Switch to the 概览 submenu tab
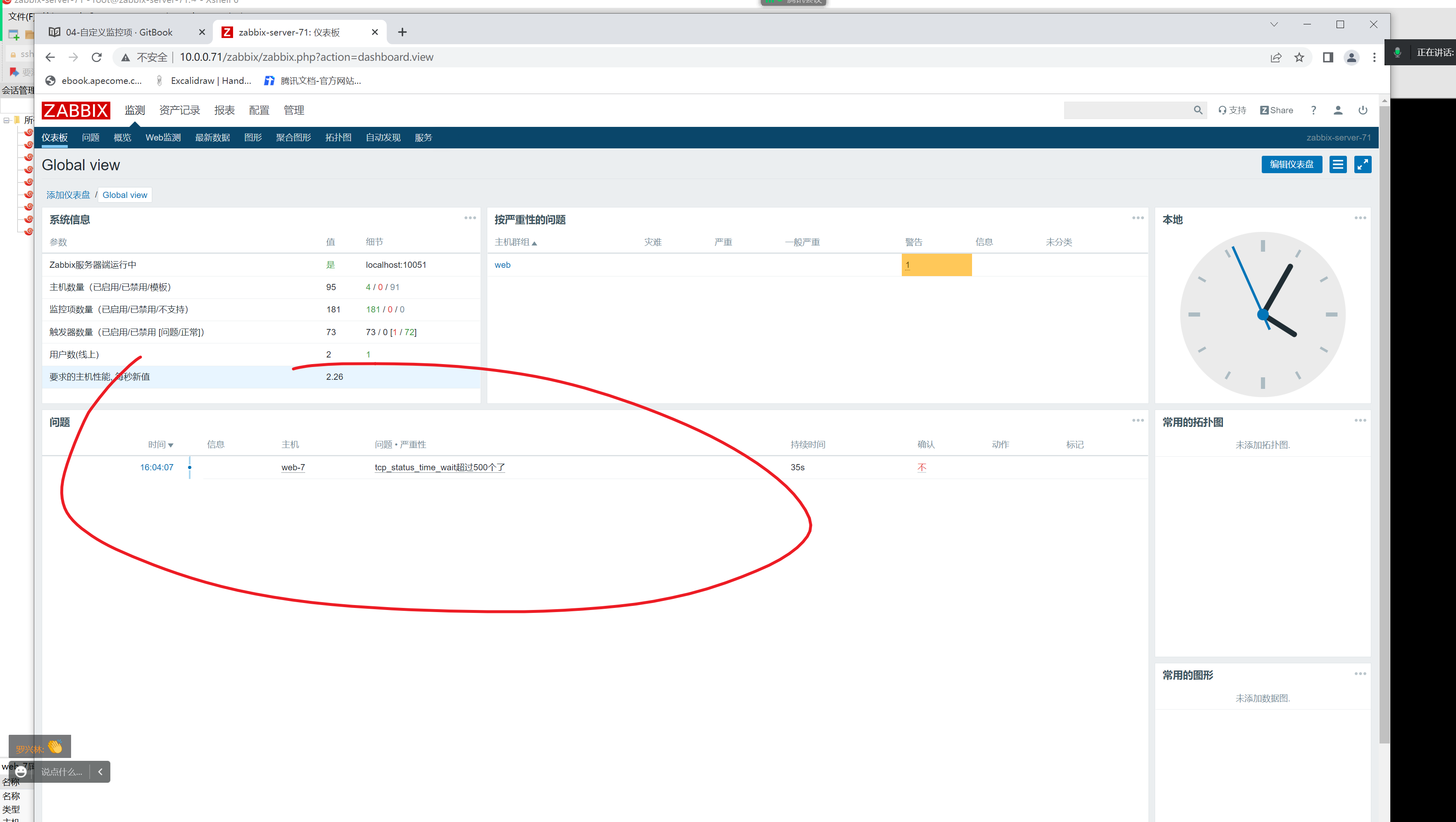 coord(122,137)
